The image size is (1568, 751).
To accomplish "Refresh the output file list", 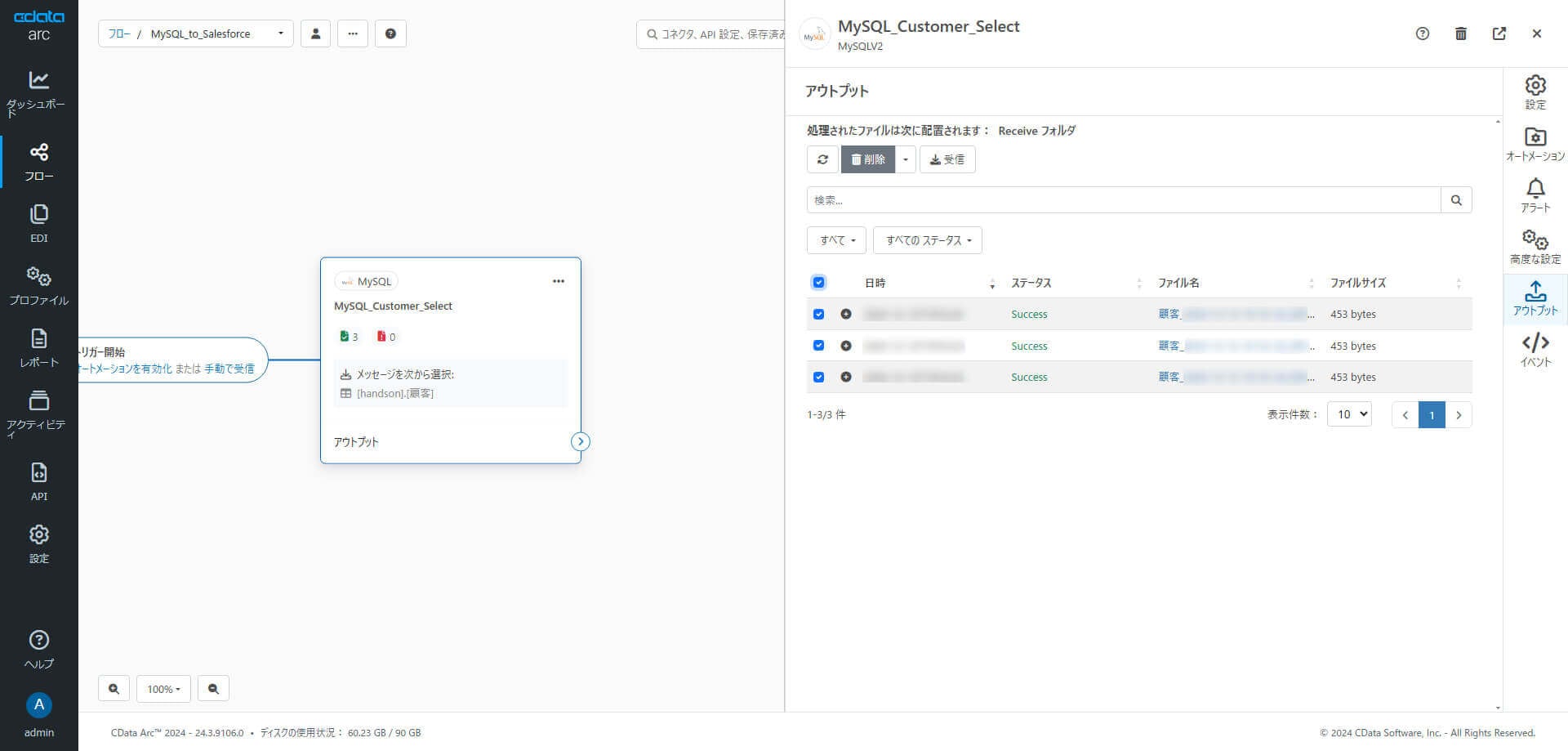I will coord(822,159).
